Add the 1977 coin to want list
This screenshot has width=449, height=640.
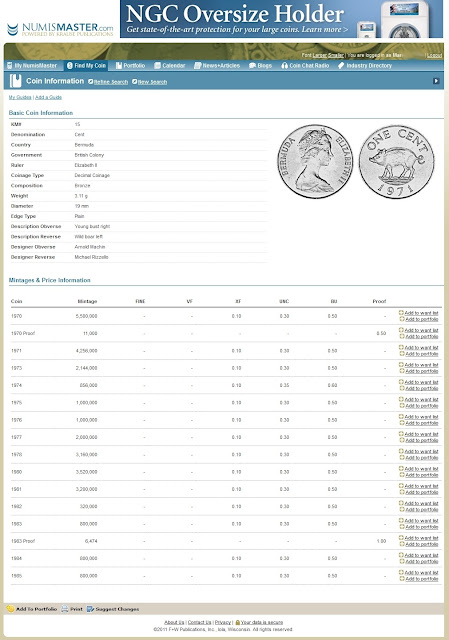pos(419,434)
